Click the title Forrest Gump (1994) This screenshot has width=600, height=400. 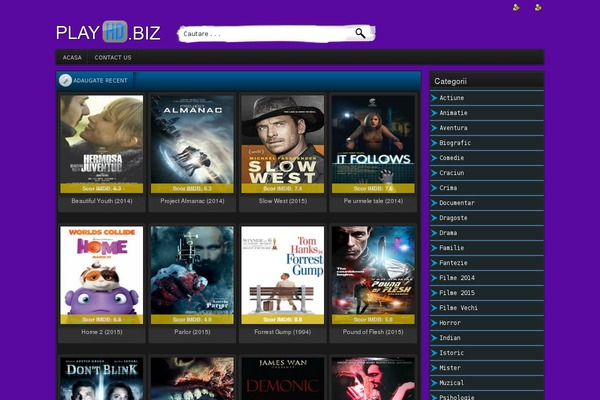click(x=283, y=332)
